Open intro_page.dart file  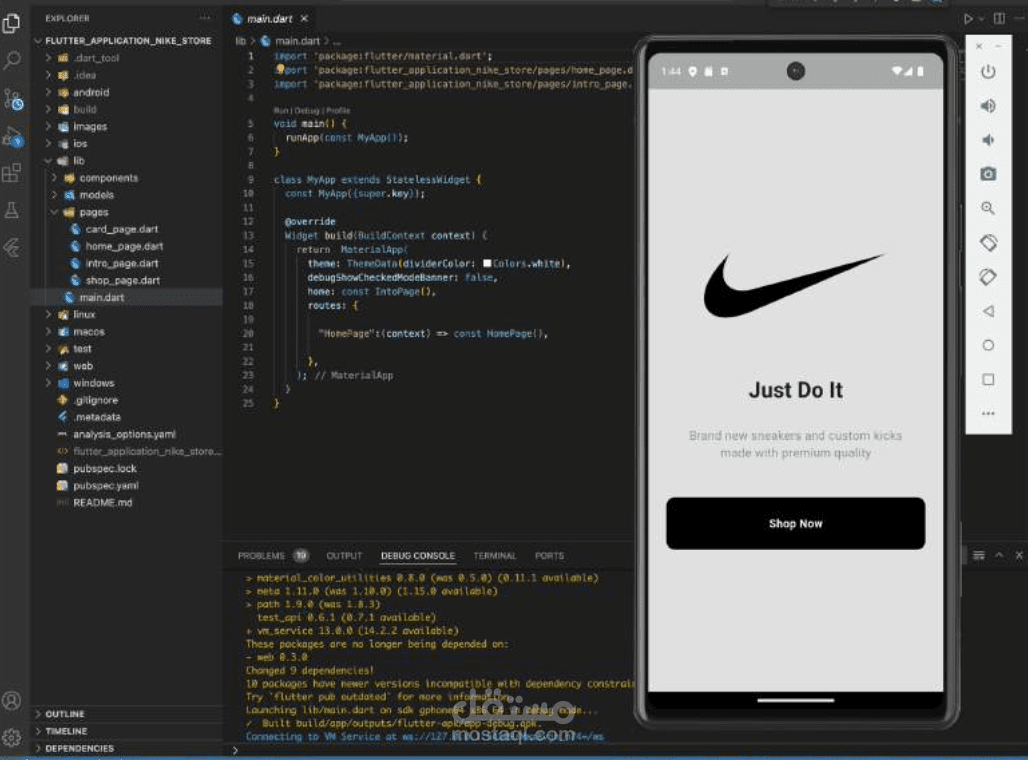[122, 263]
